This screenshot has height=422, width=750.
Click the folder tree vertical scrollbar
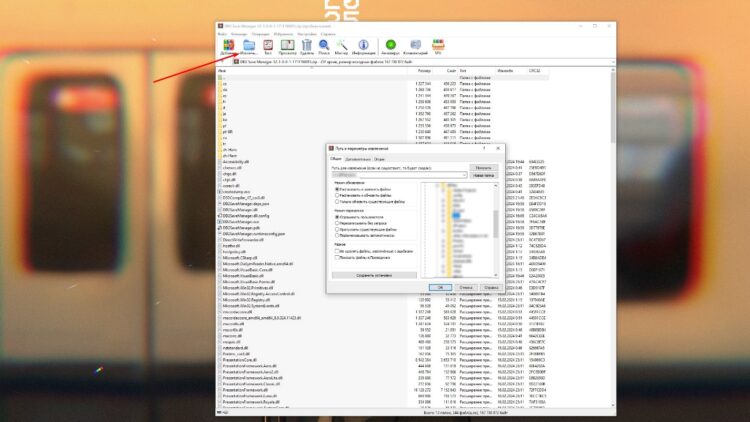click(496, 220)
